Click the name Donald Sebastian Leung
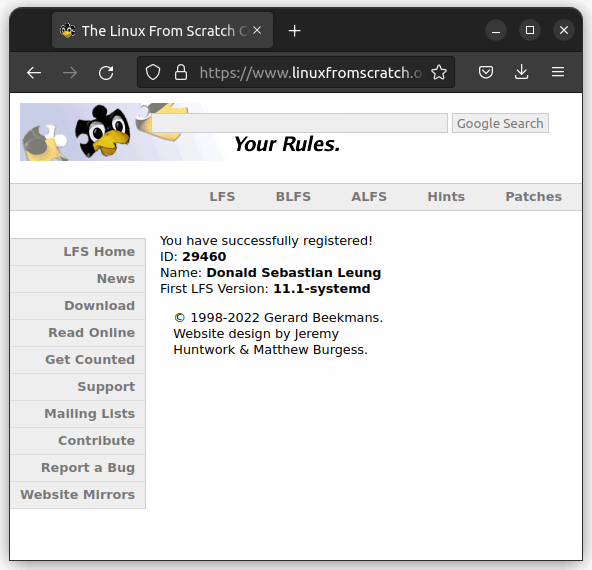The image size is (592, 570). pyautogui.click(x=294, y=273)
